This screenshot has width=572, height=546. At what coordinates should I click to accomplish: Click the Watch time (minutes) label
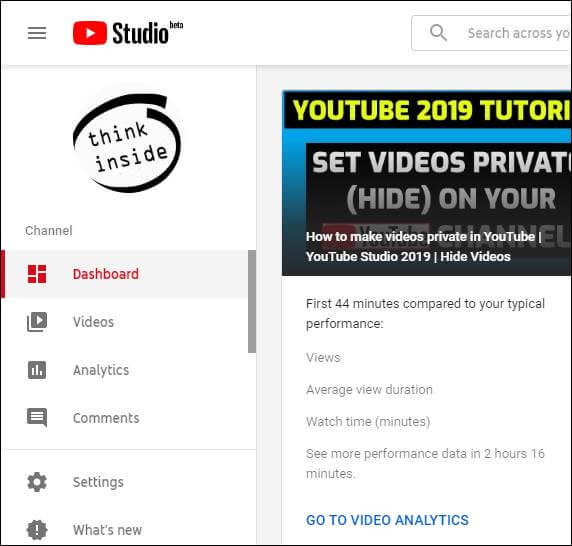point(368,422)
